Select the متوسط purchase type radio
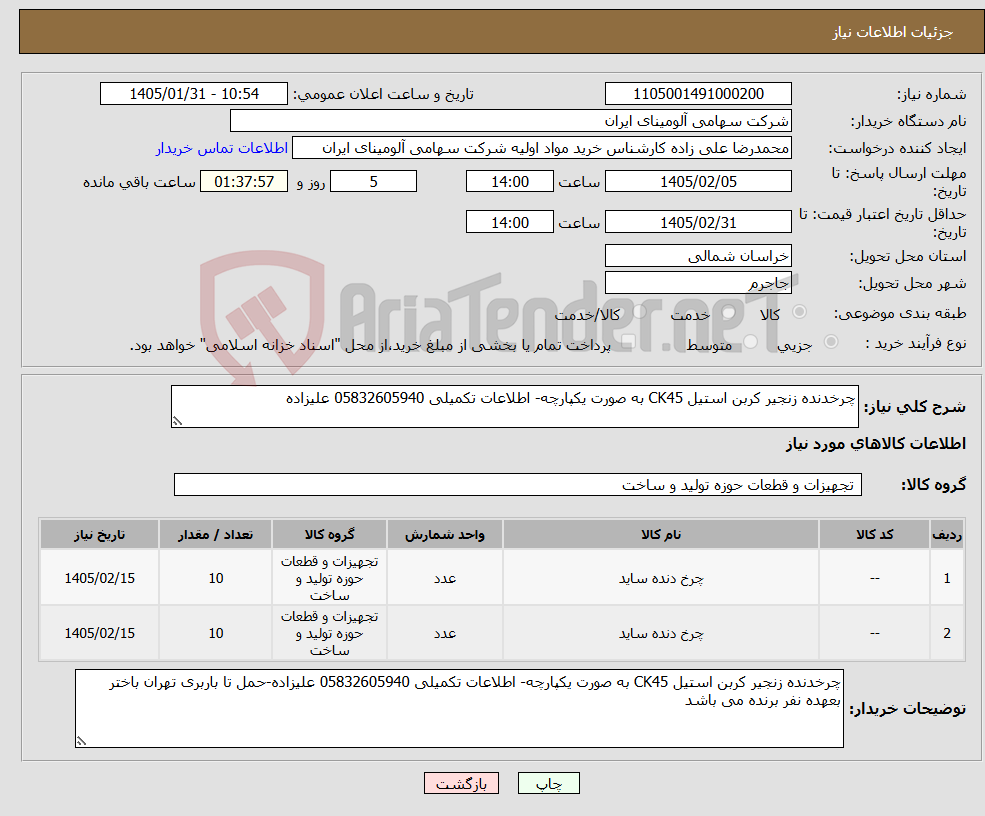The width and height of the screenshot is (985, 816). tap(751, 341)
